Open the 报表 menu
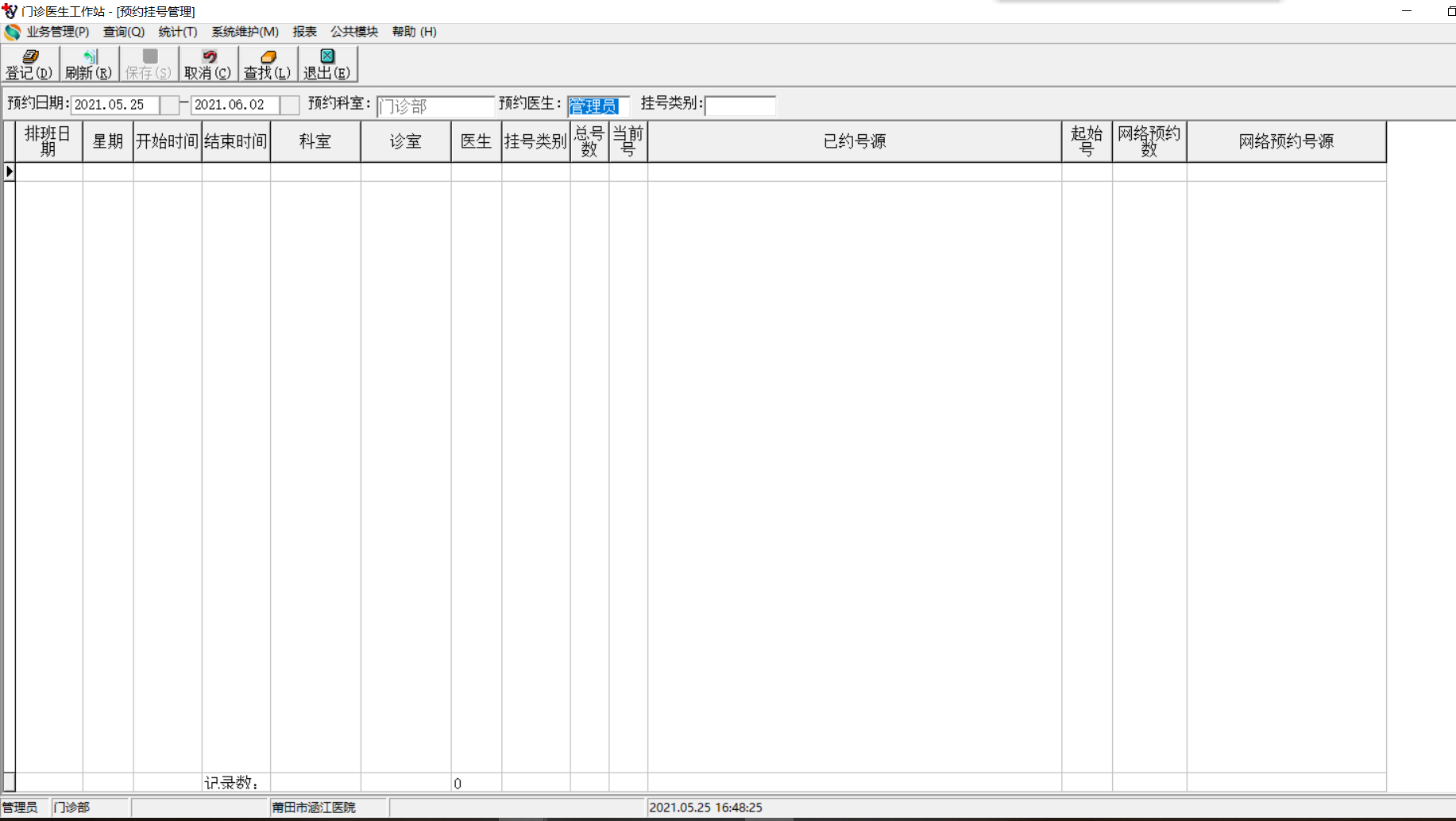Viewport: 1456px width, 821px height. pos(305,32)
